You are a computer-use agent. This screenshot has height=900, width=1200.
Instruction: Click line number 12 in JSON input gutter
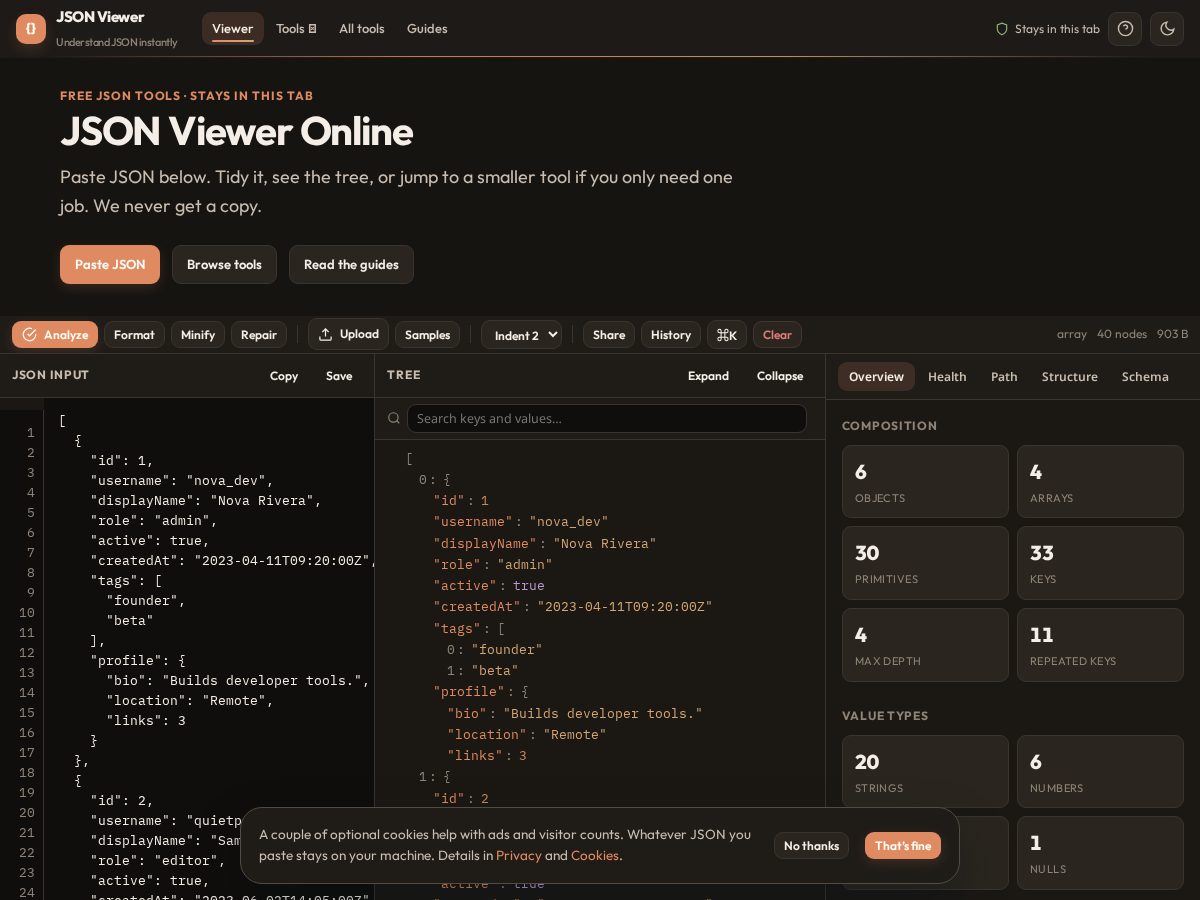point(26,652)
